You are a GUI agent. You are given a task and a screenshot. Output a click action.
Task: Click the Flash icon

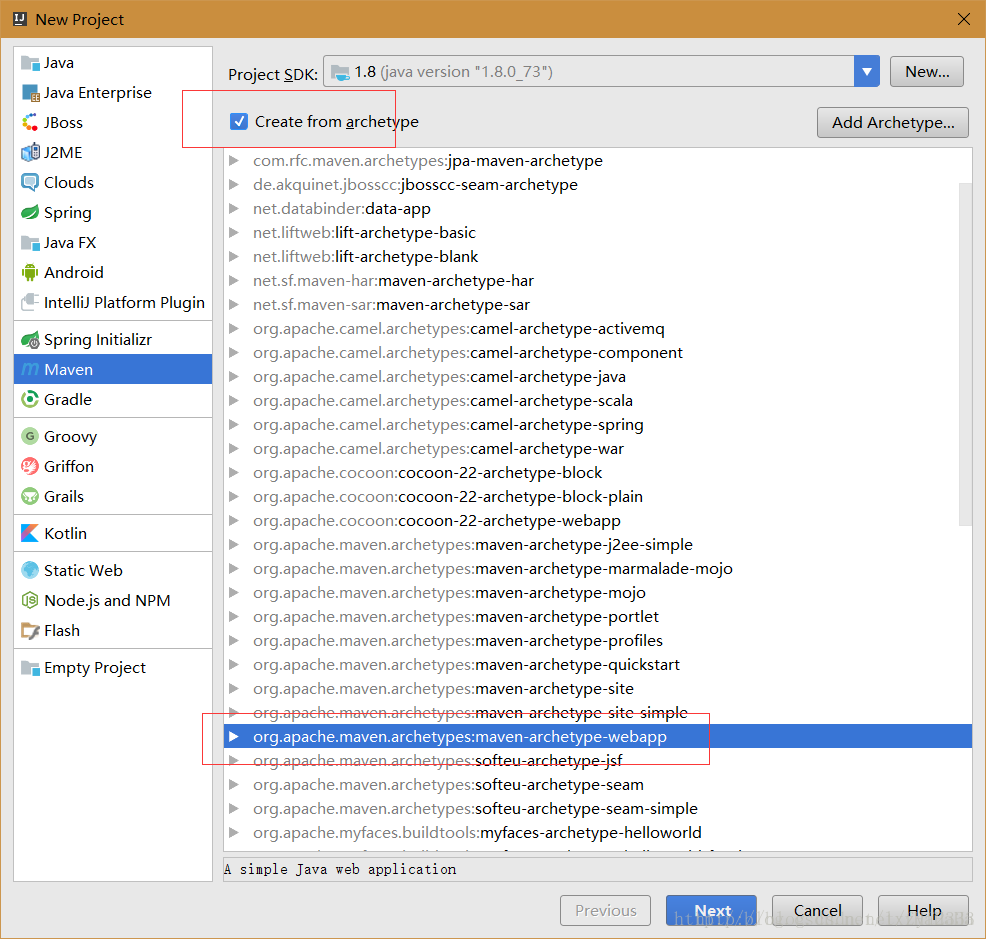pyautogui.click(x=30, y=630)
